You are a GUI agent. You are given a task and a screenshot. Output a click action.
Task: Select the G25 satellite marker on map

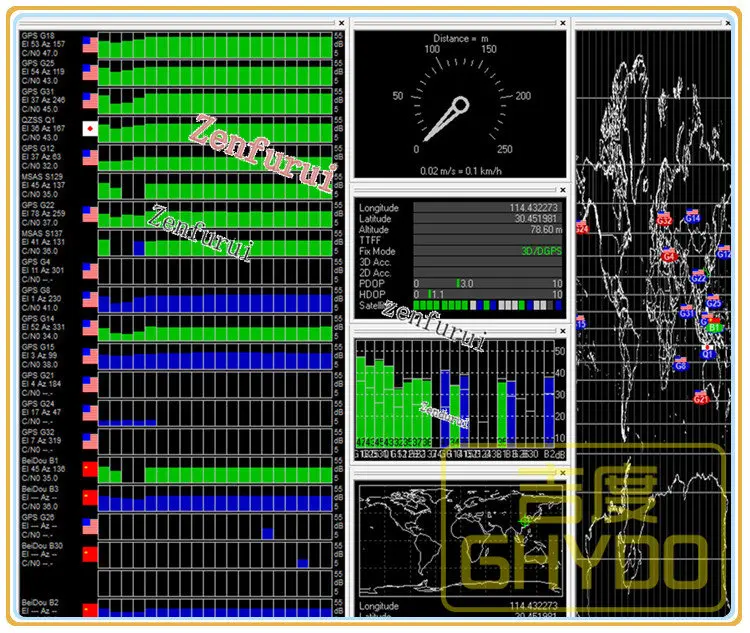coord(713,302)
